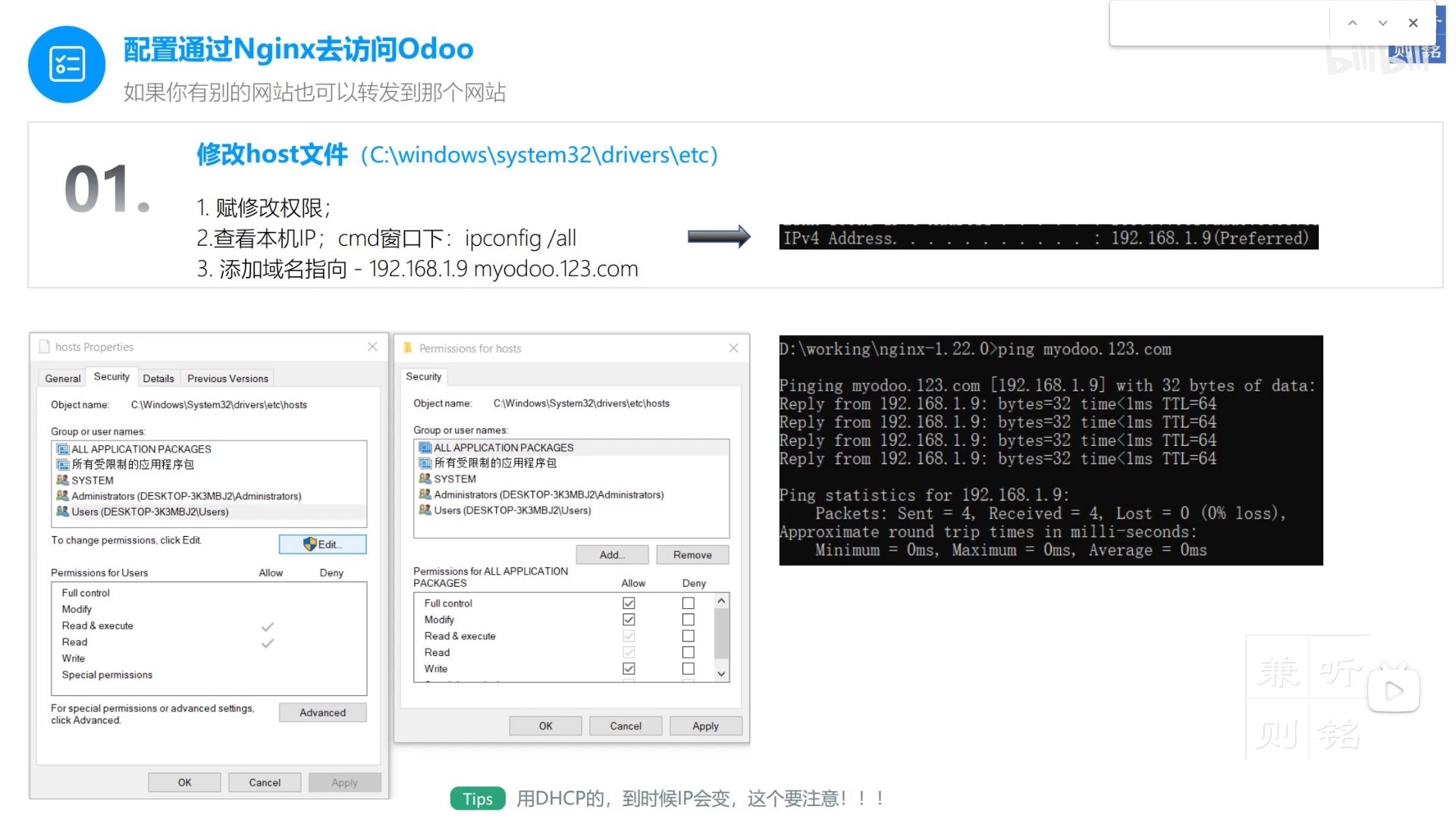Open the Details tab

pos(158,378)
